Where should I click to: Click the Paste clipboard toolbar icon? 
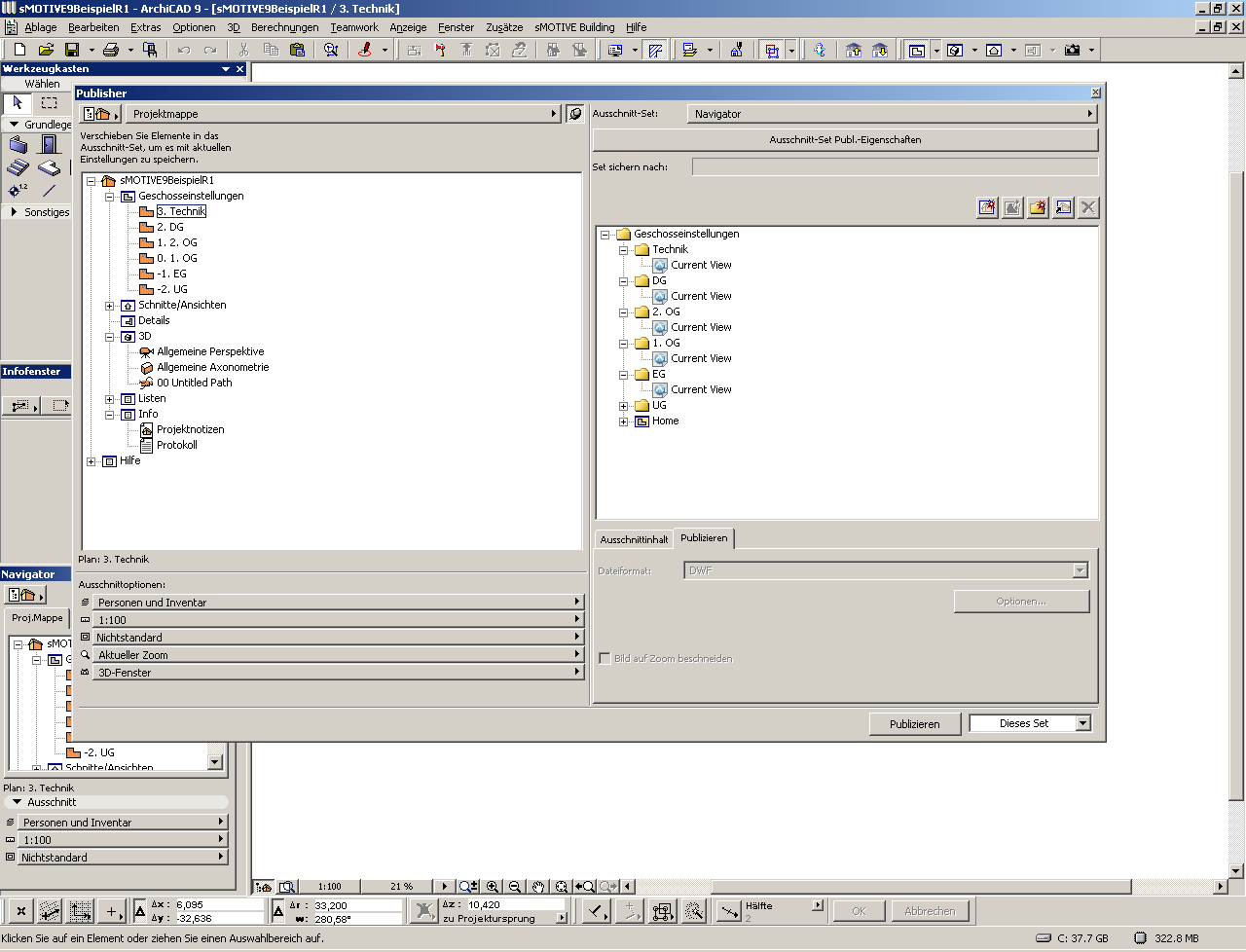(x=298, y=50)
